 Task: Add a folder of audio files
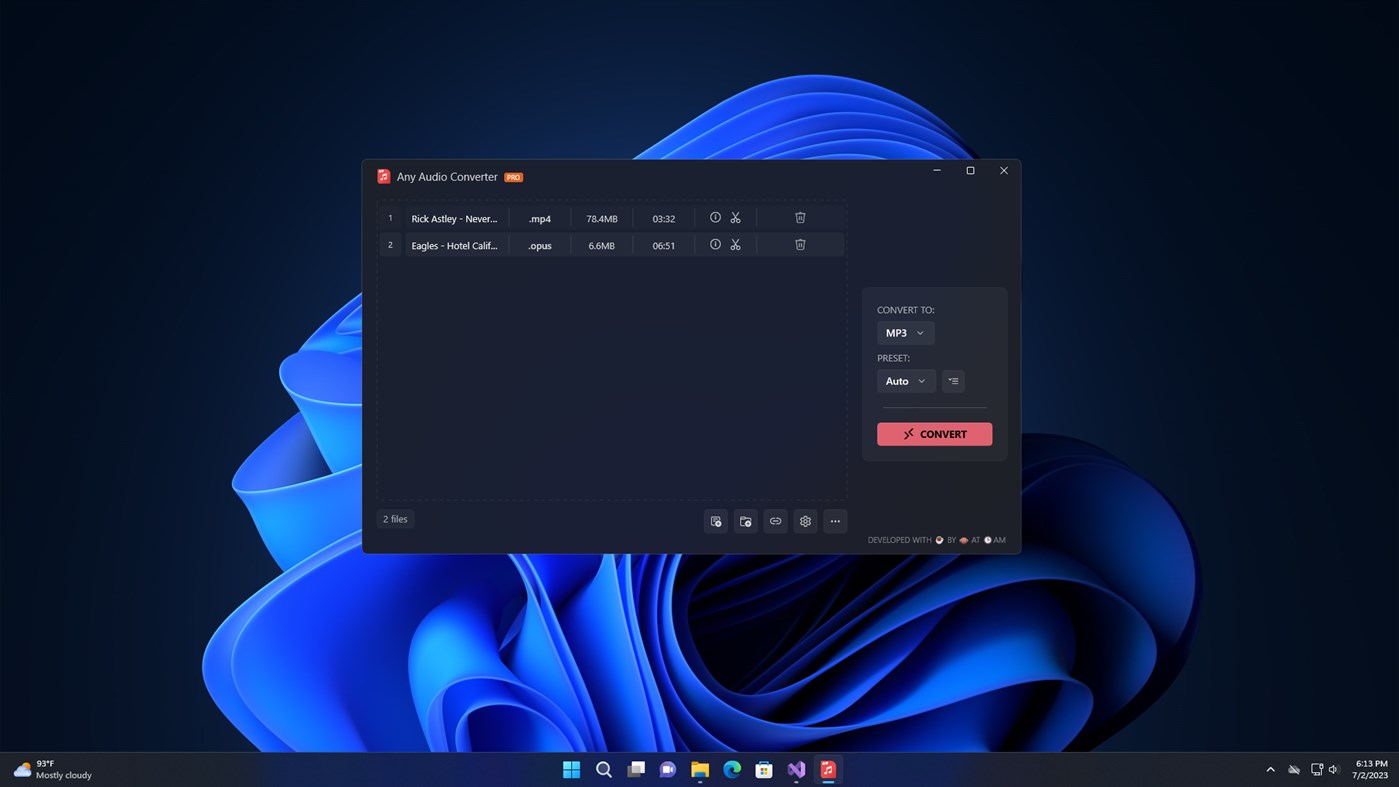click(x=745, y=521)
